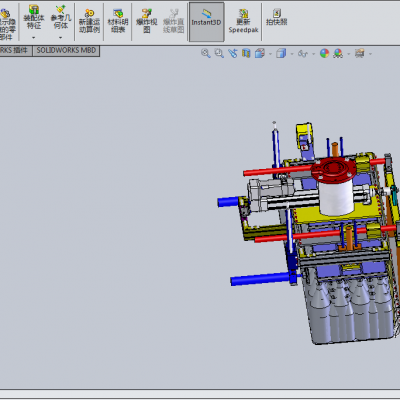
Task: Select the Zoom to Area icon
Action: pyautogui.click(x=219, y=53)
